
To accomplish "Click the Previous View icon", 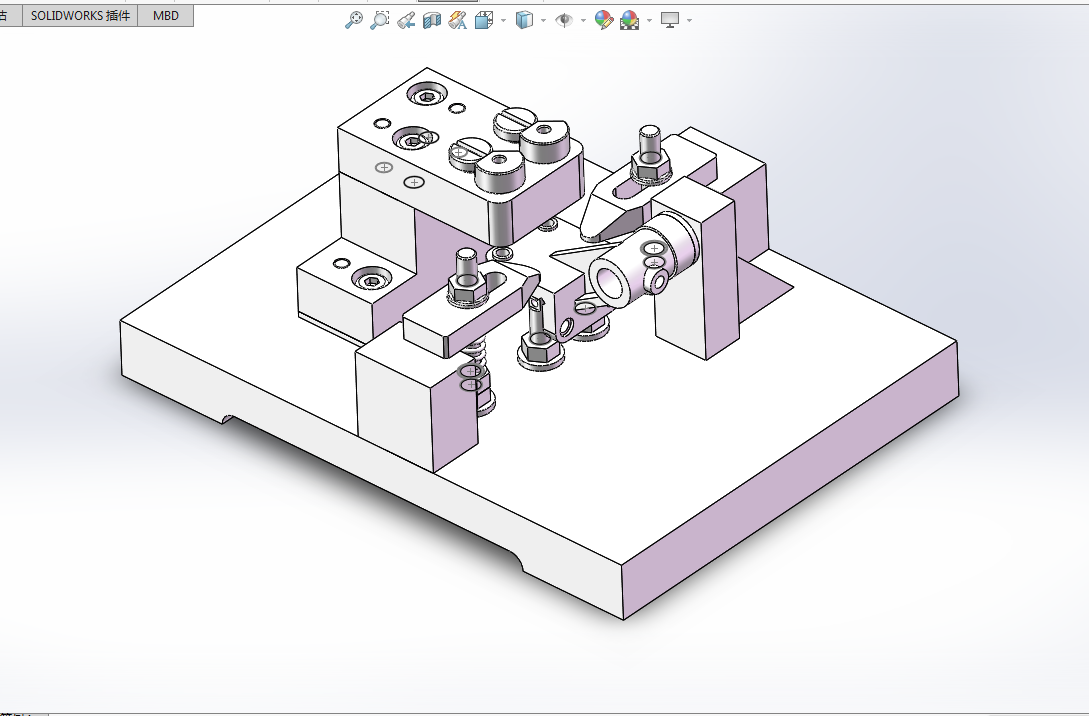I will [406, 21].
